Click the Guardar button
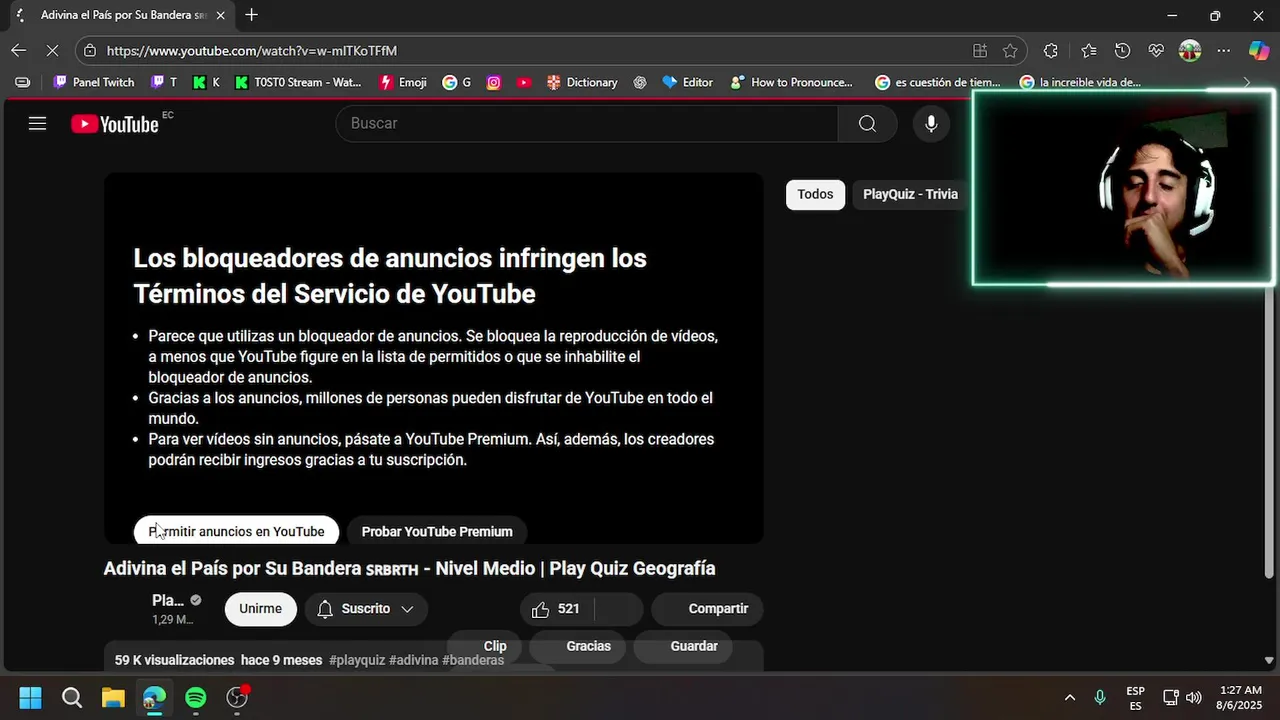Viewport: 1280px width, 720px height. pyautogui.click(x=683, y=646)
